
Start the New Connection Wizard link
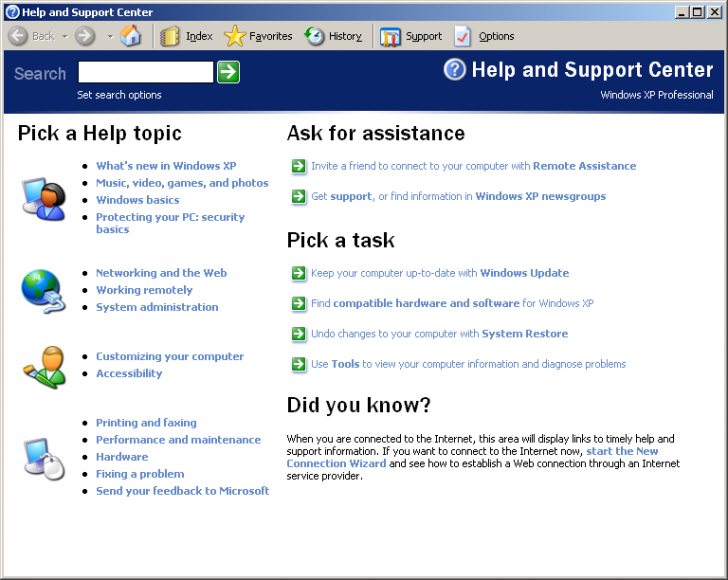coord(472,457)
